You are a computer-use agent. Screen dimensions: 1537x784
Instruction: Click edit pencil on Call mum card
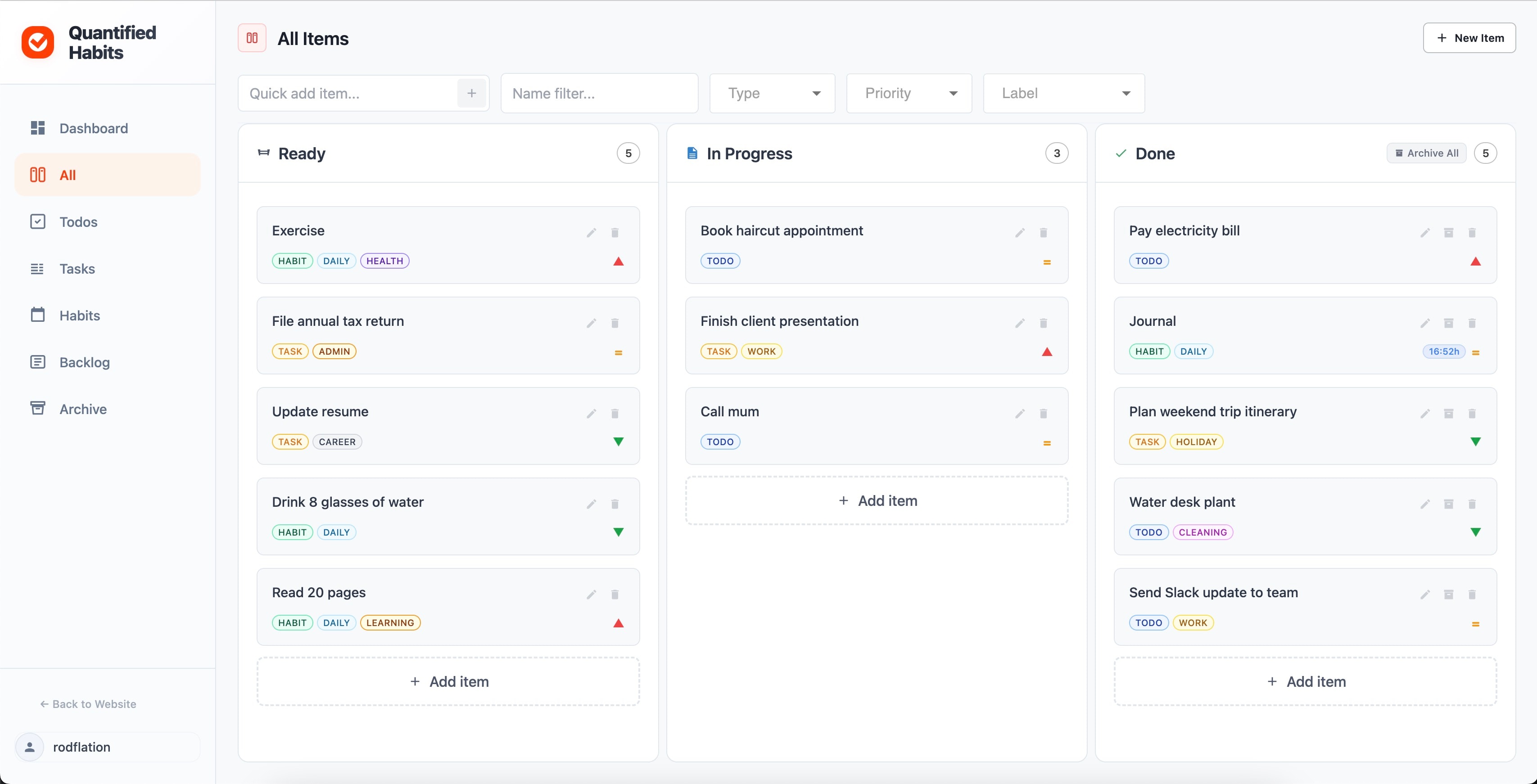pyautogui.click(x=1020, y=414)
